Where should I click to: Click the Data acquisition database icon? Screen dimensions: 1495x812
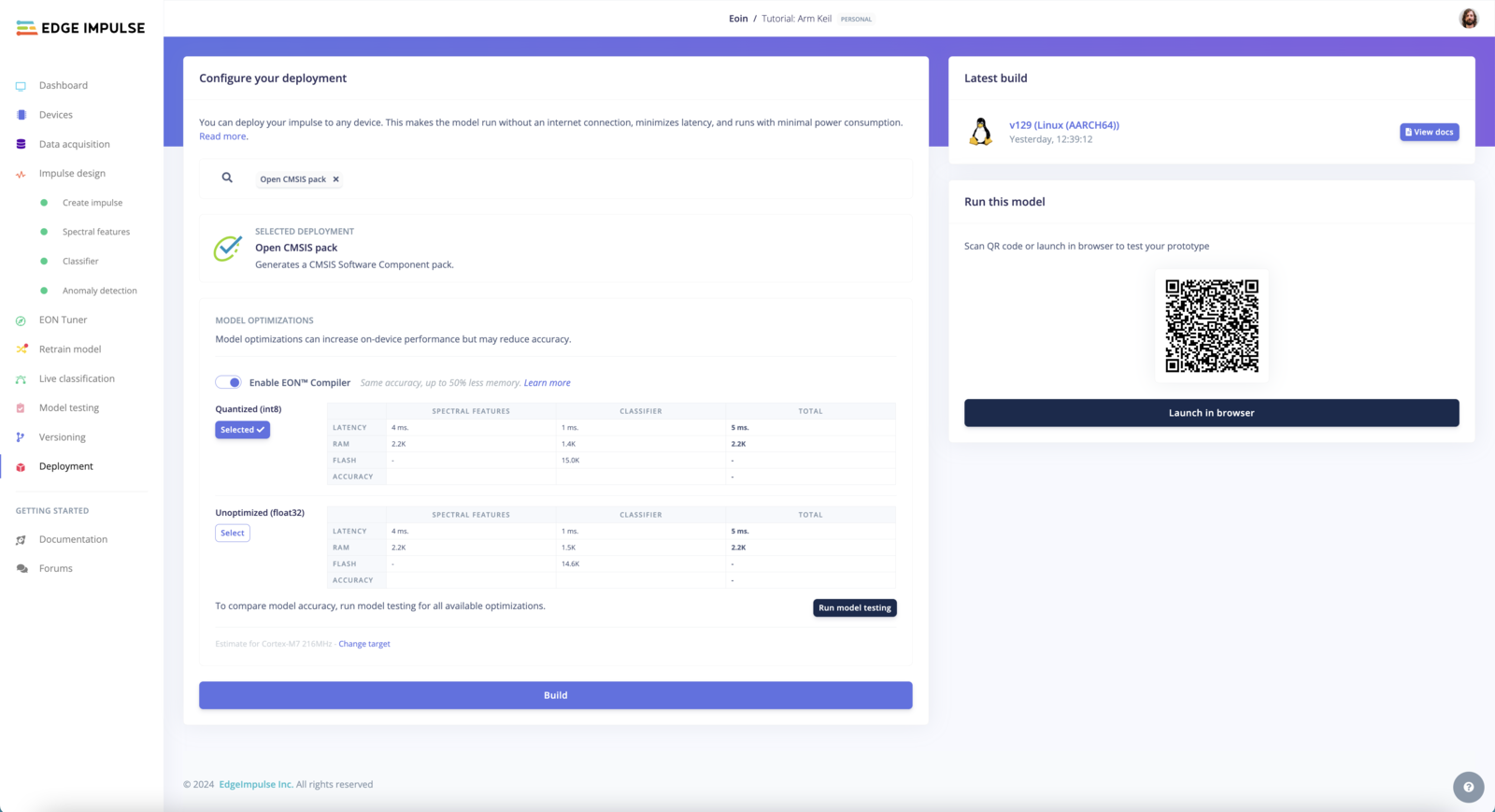coord(21,144)
